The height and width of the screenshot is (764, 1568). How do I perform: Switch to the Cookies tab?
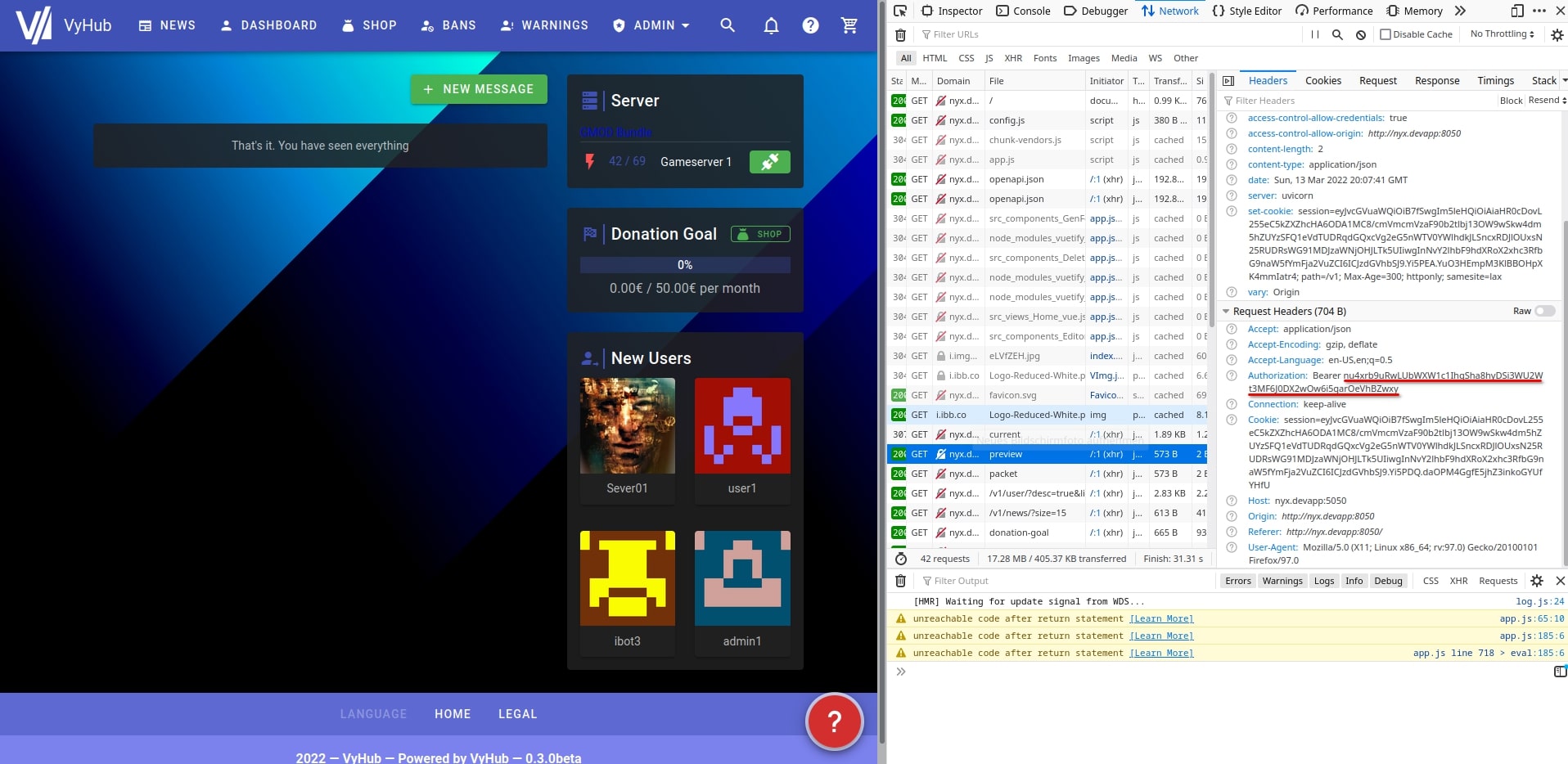[x=1322, y=80]
